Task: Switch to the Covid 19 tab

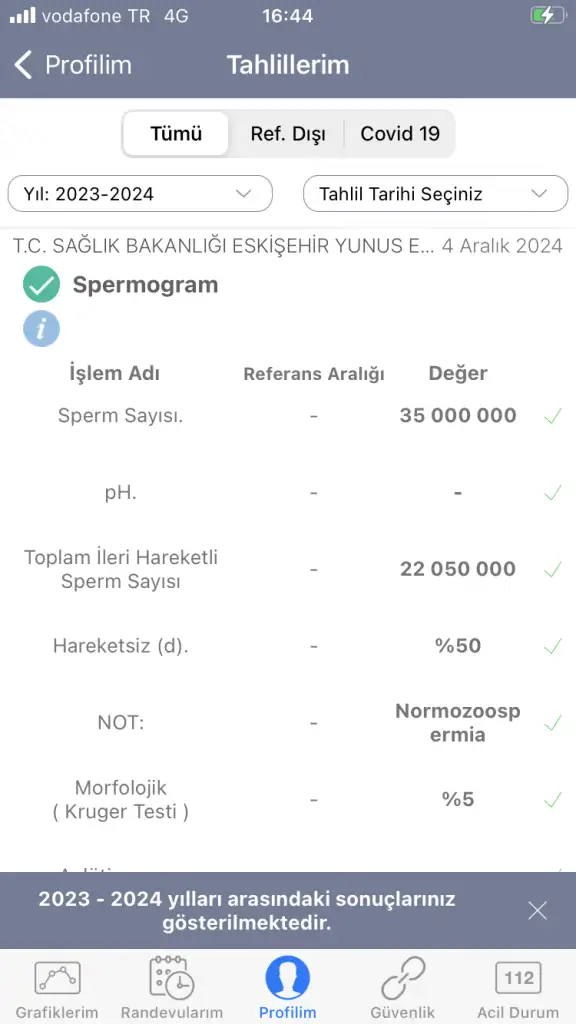Action: click(x=400, y=134)
